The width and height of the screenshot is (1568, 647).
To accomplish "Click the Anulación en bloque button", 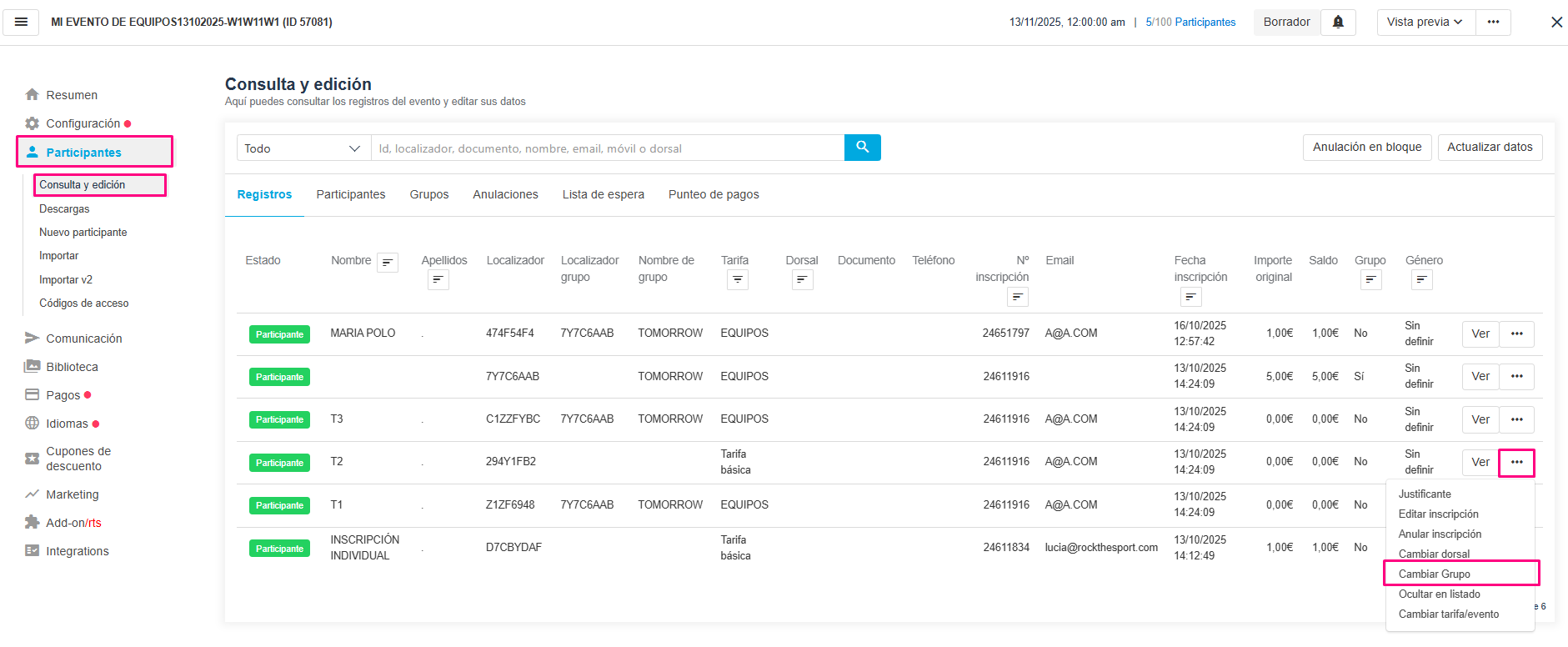I will click(1366, 148).
